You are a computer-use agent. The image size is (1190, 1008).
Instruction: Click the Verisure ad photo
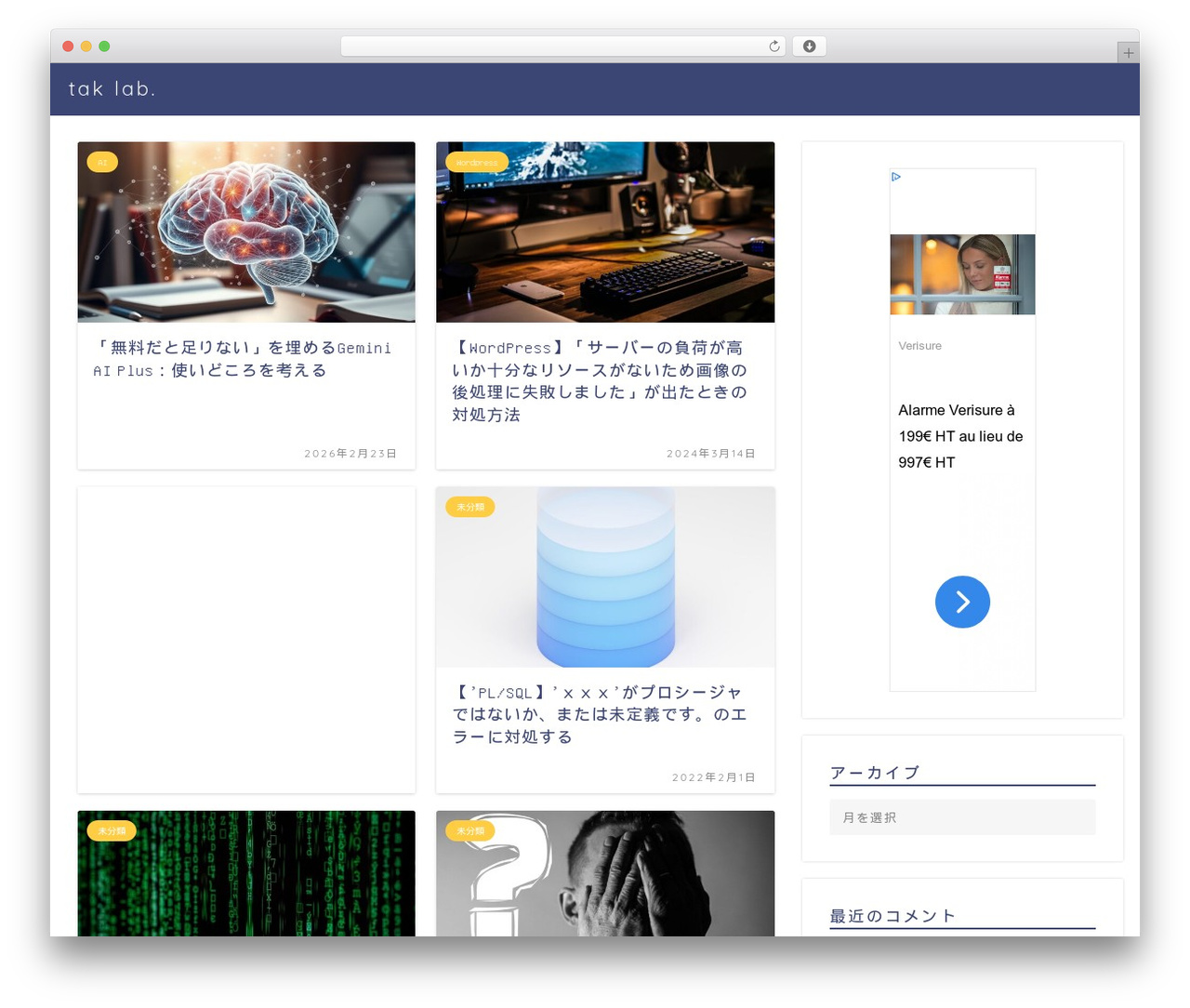(x=962, y=274)
